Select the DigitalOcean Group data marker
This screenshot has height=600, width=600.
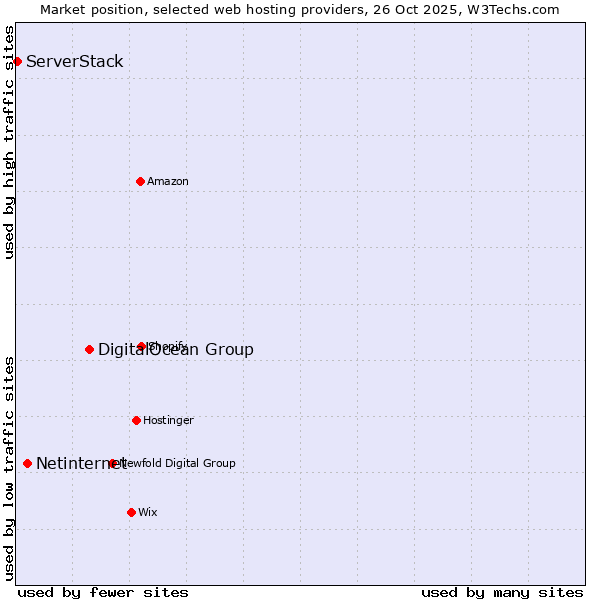89,349
